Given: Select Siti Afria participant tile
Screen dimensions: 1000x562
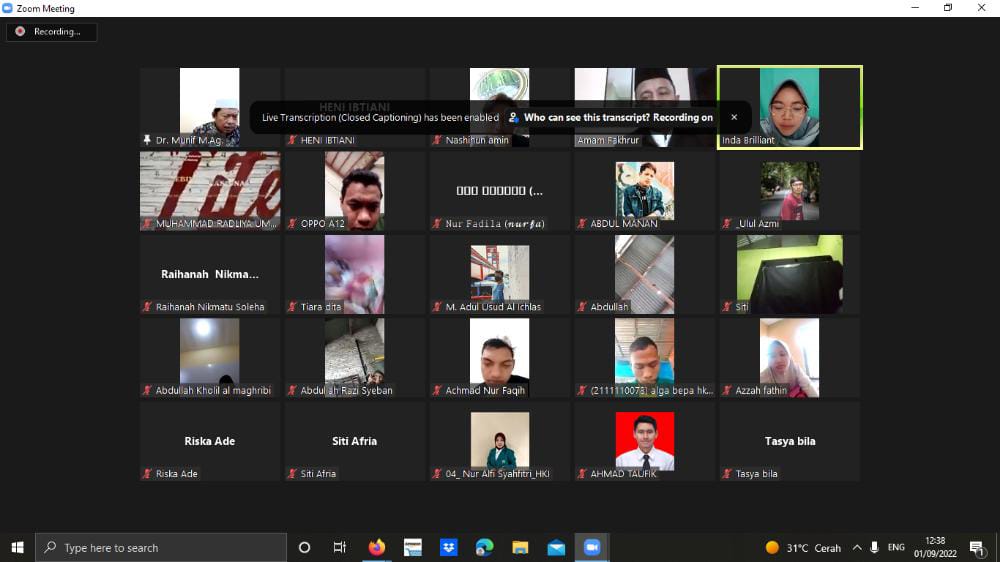Looking at the screenshot, I should pos(355,441).
